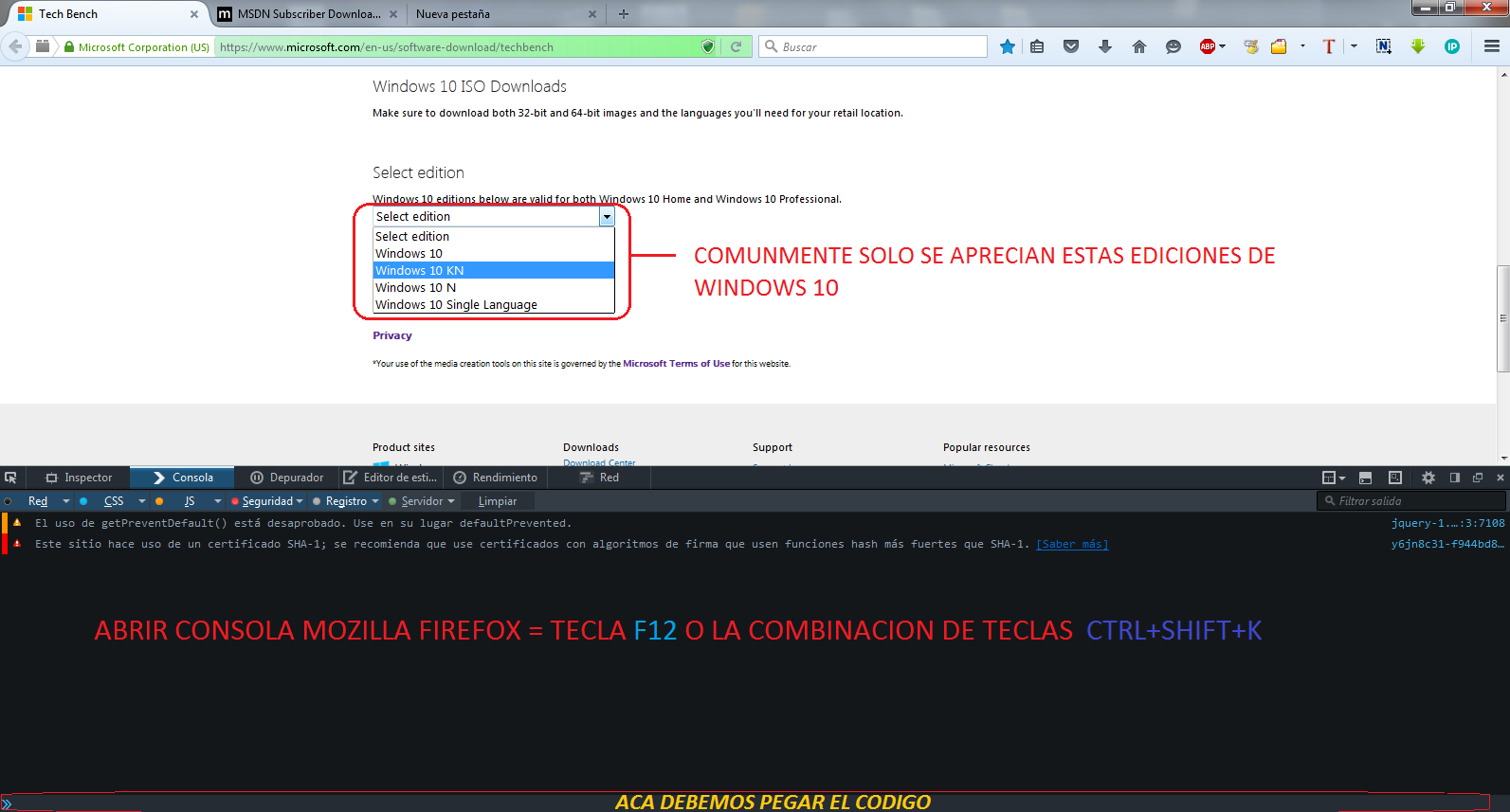Image resolution: width=1510 pixels, height=812 pixels.
Task: Click the broom cleanup toolbar icon
Action: click(1251, 46)
